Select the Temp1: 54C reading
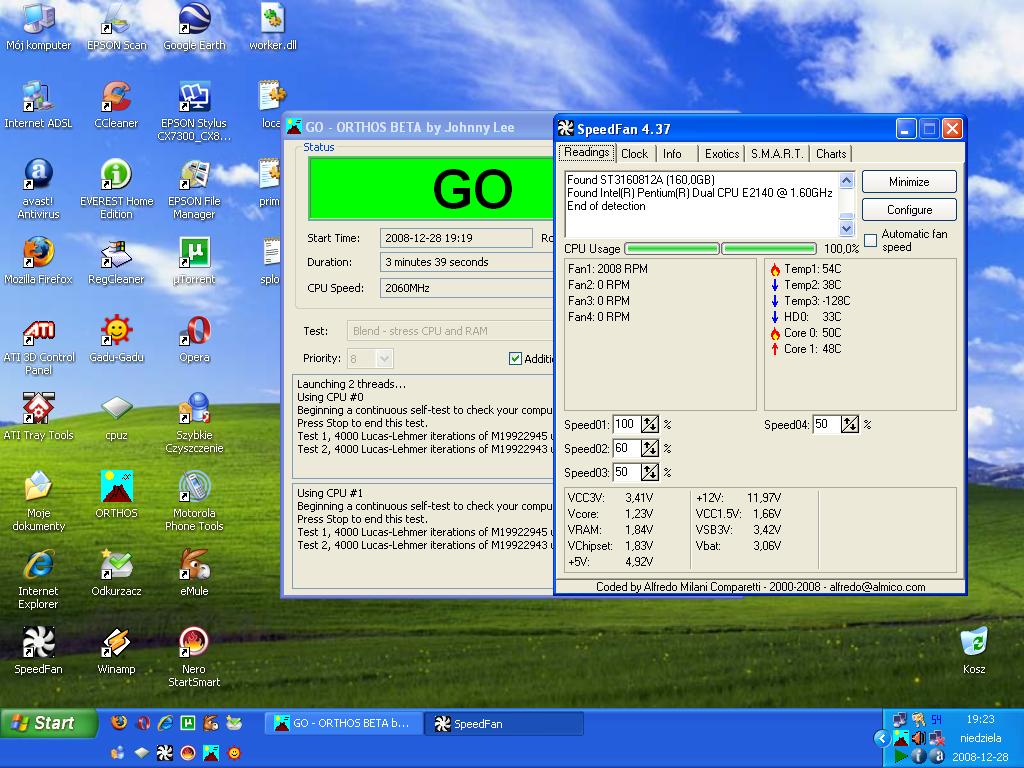 point(806,269)
